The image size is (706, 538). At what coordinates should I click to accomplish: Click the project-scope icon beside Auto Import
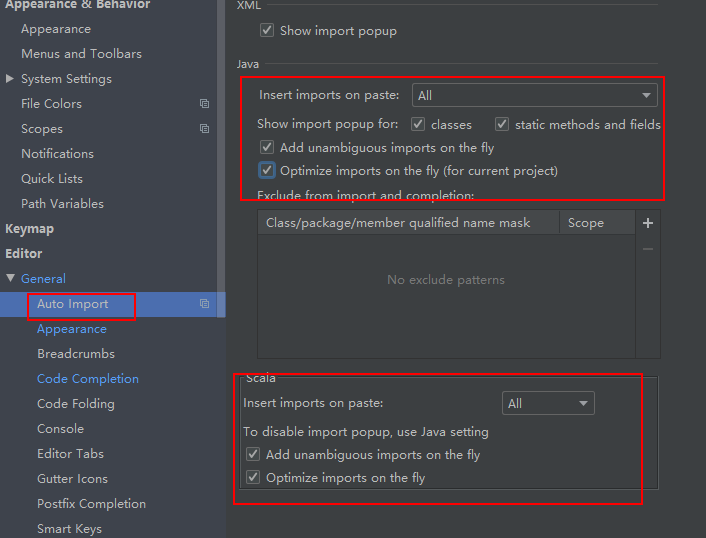tap(204, 304)
